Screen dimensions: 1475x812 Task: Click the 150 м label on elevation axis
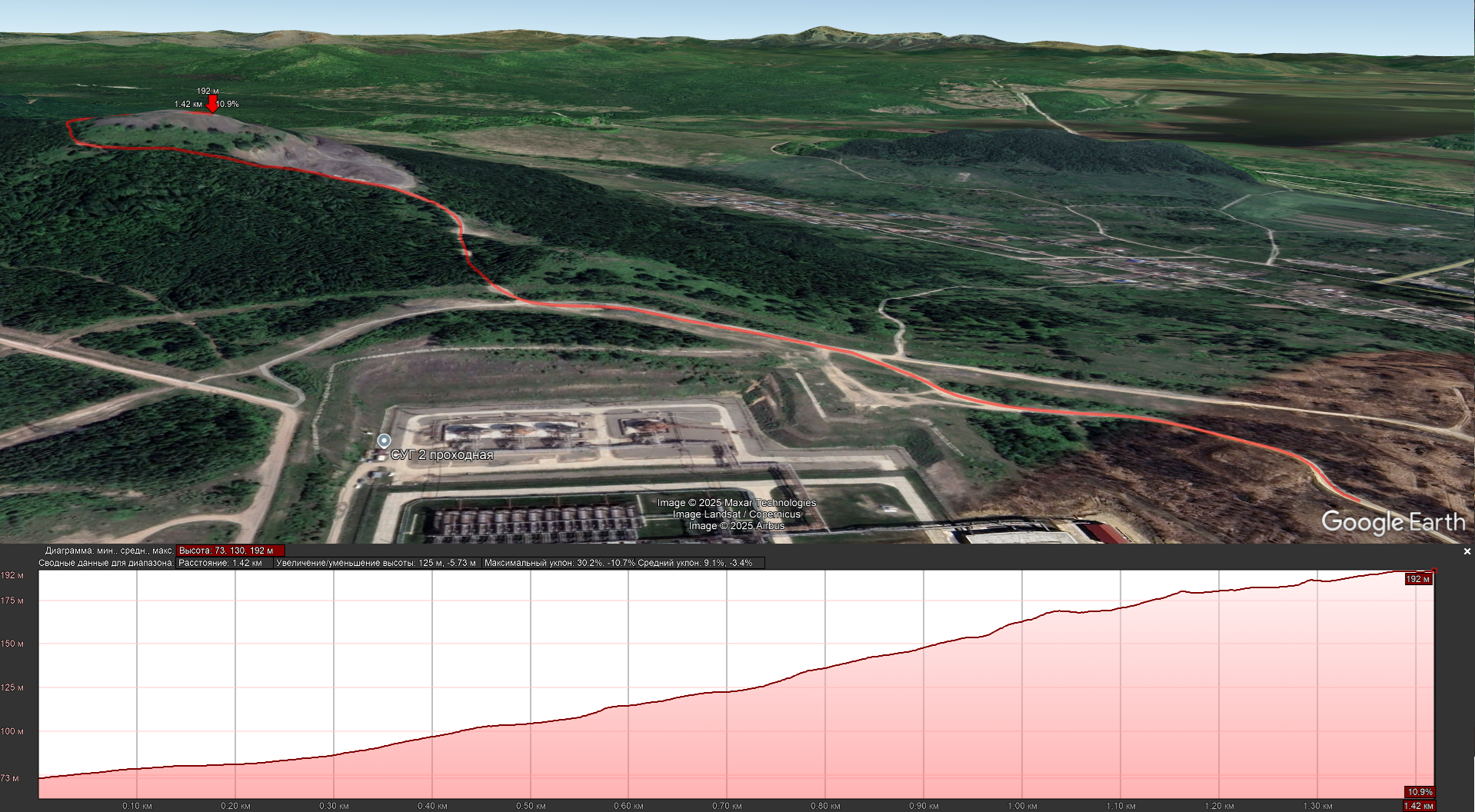coord(12,644)
